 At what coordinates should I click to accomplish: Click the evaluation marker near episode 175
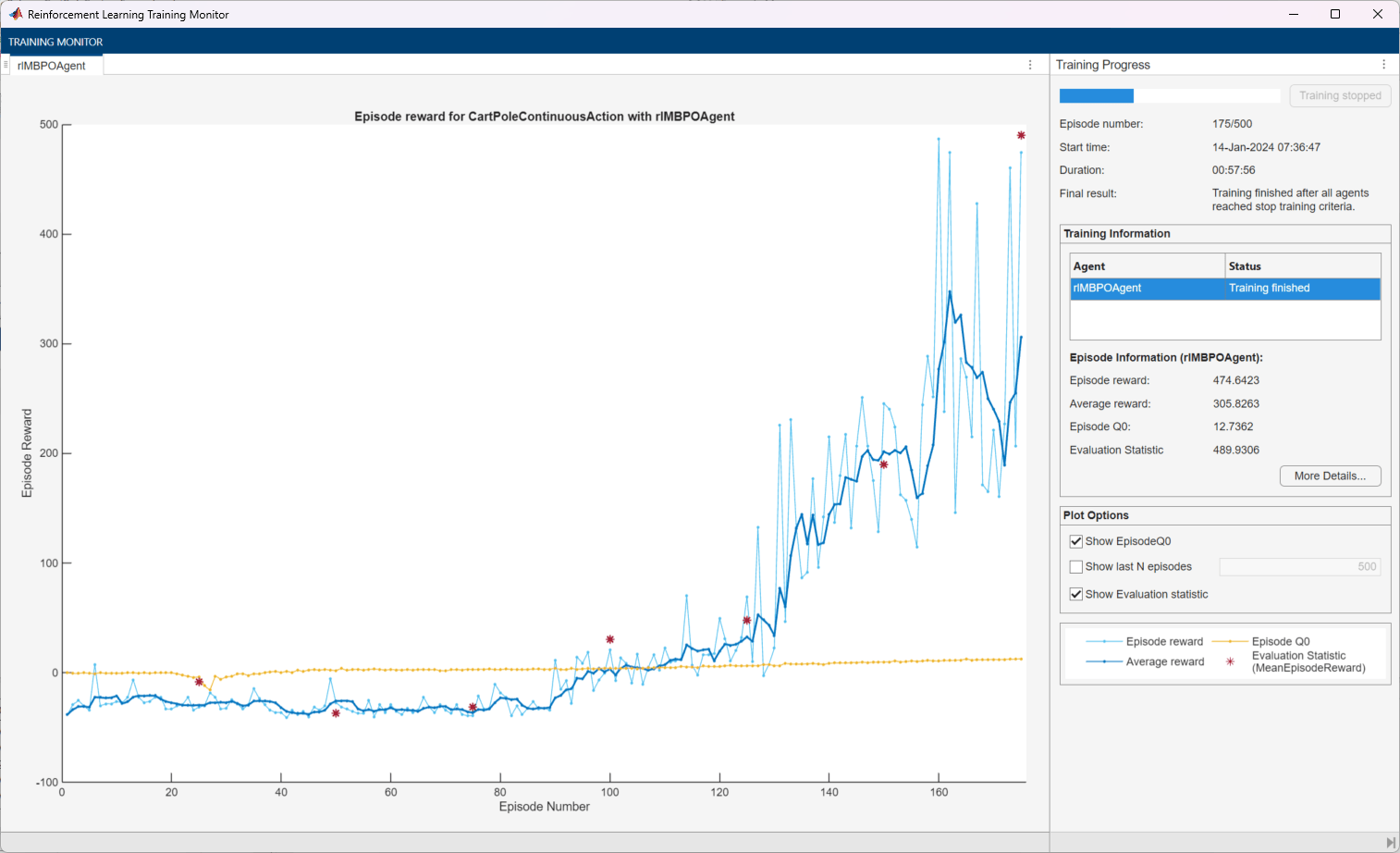click(x=1021, y=135)
